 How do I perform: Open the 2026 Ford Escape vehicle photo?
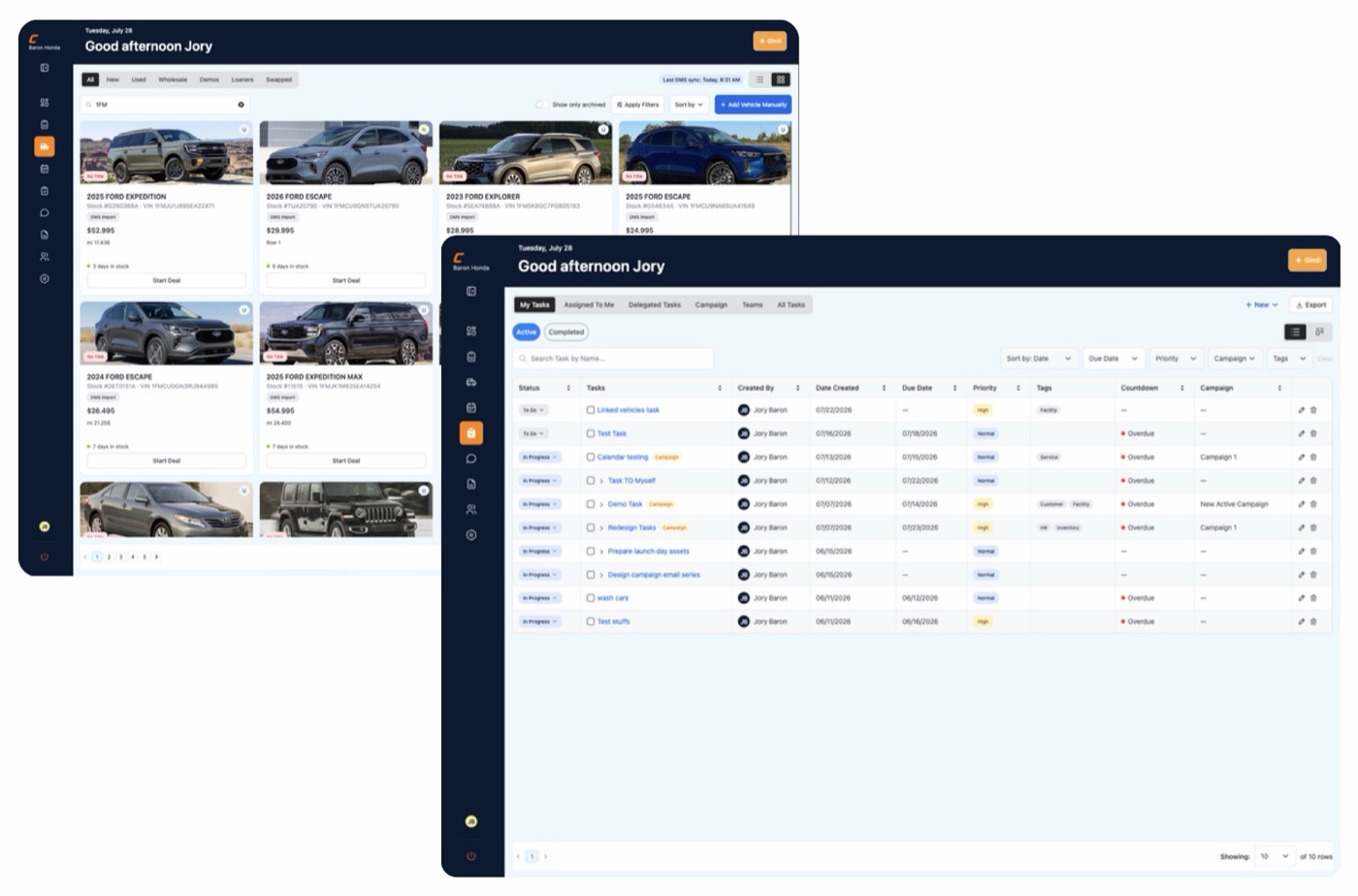(x=345, y=153)
